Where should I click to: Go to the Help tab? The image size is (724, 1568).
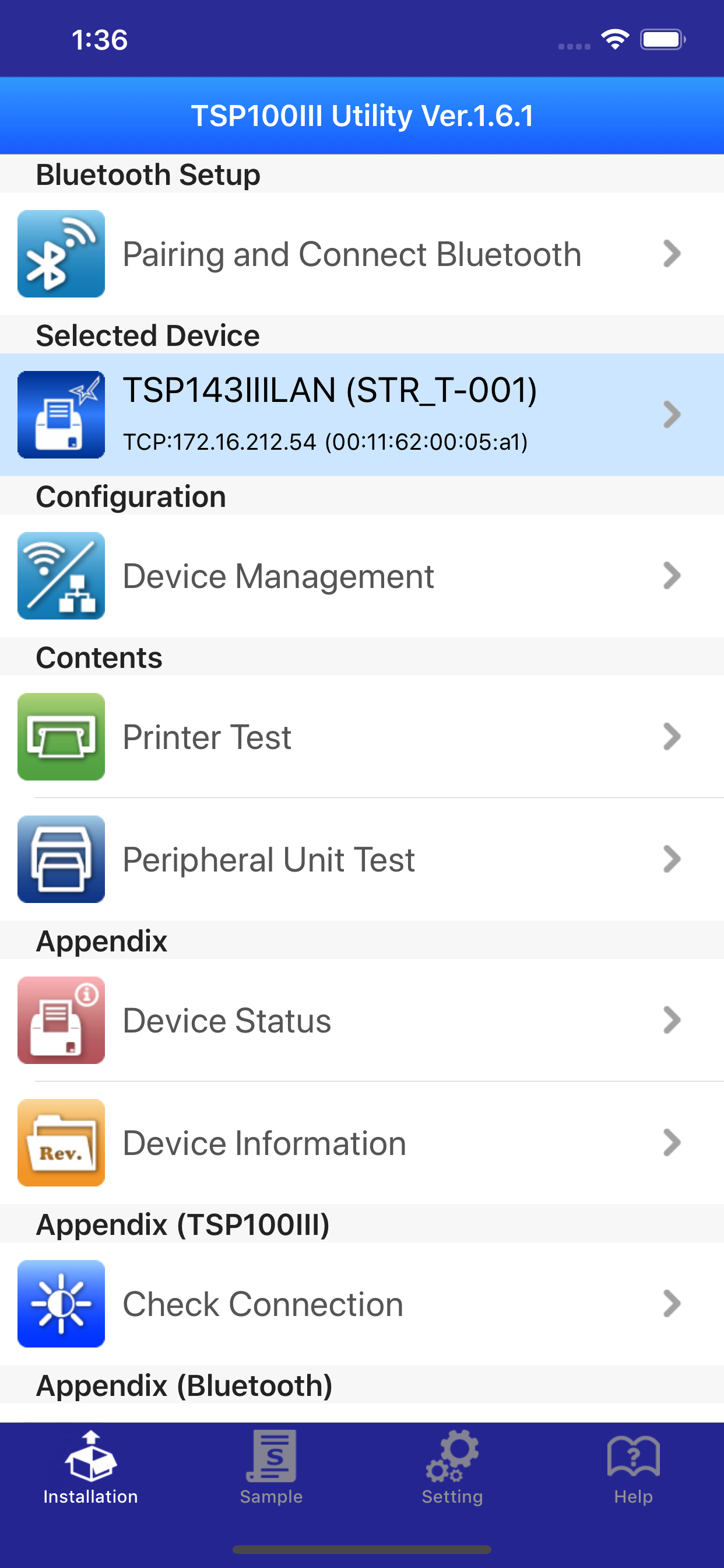point(632,1468)
